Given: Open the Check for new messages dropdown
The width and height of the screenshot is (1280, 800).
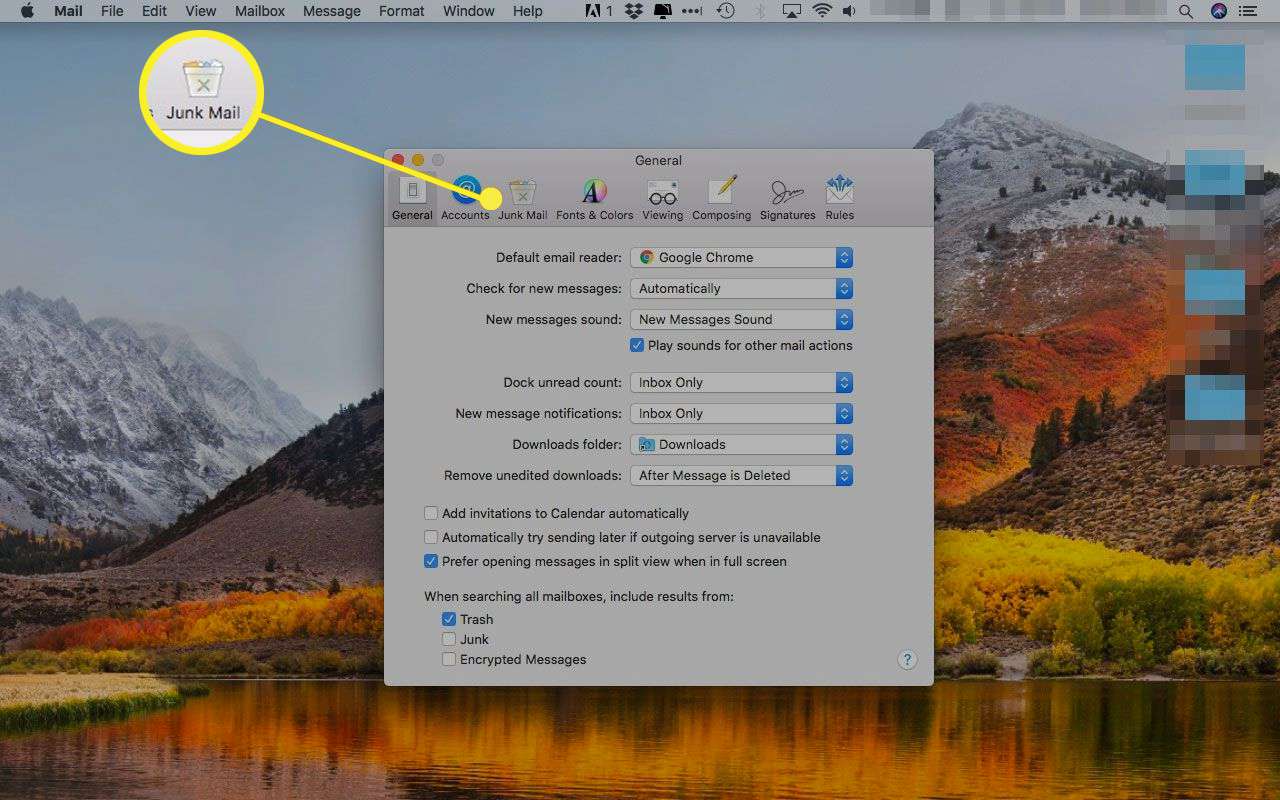Looking at the screenshot, I should coord(741,288).
